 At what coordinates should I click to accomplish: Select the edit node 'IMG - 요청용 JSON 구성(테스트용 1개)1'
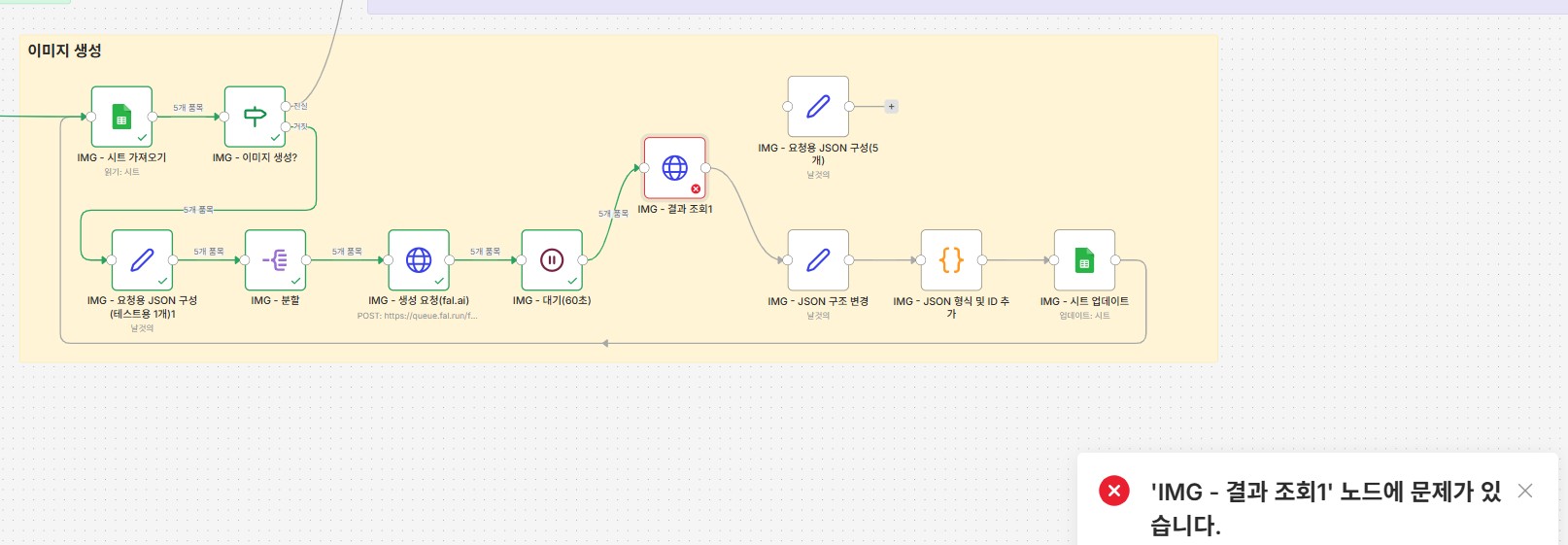tap(142, 259)
